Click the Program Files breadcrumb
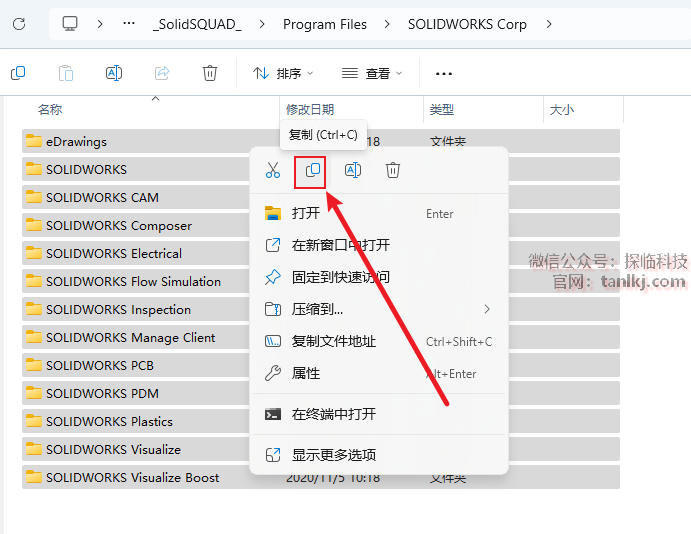The height and width of the screenshot is (534, 691). tap(324, 24)
